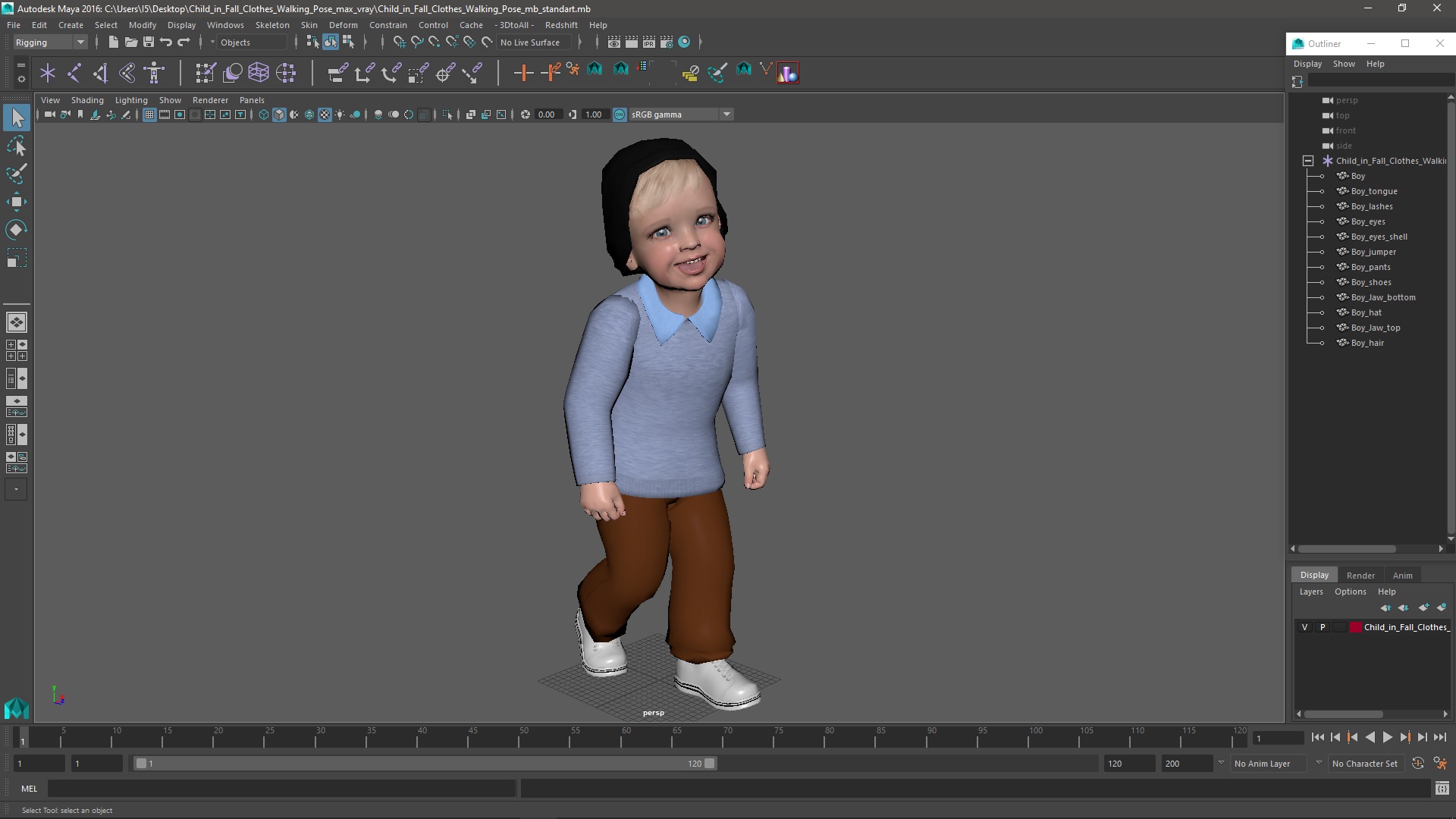Screen dimensions: 1456x819
Task: Click the Animation Preferences running-figure icon
Action: [1439, 764]
